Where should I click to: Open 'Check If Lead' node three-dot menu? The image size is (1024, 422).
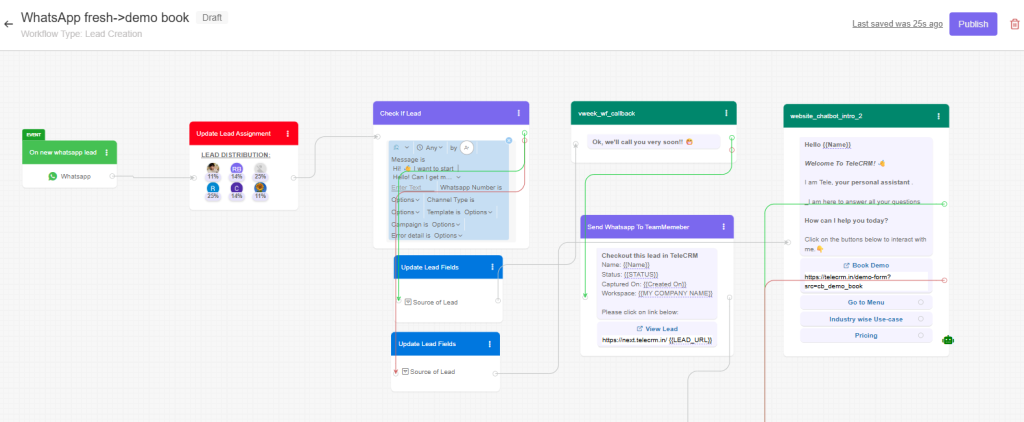click(519, 113)
